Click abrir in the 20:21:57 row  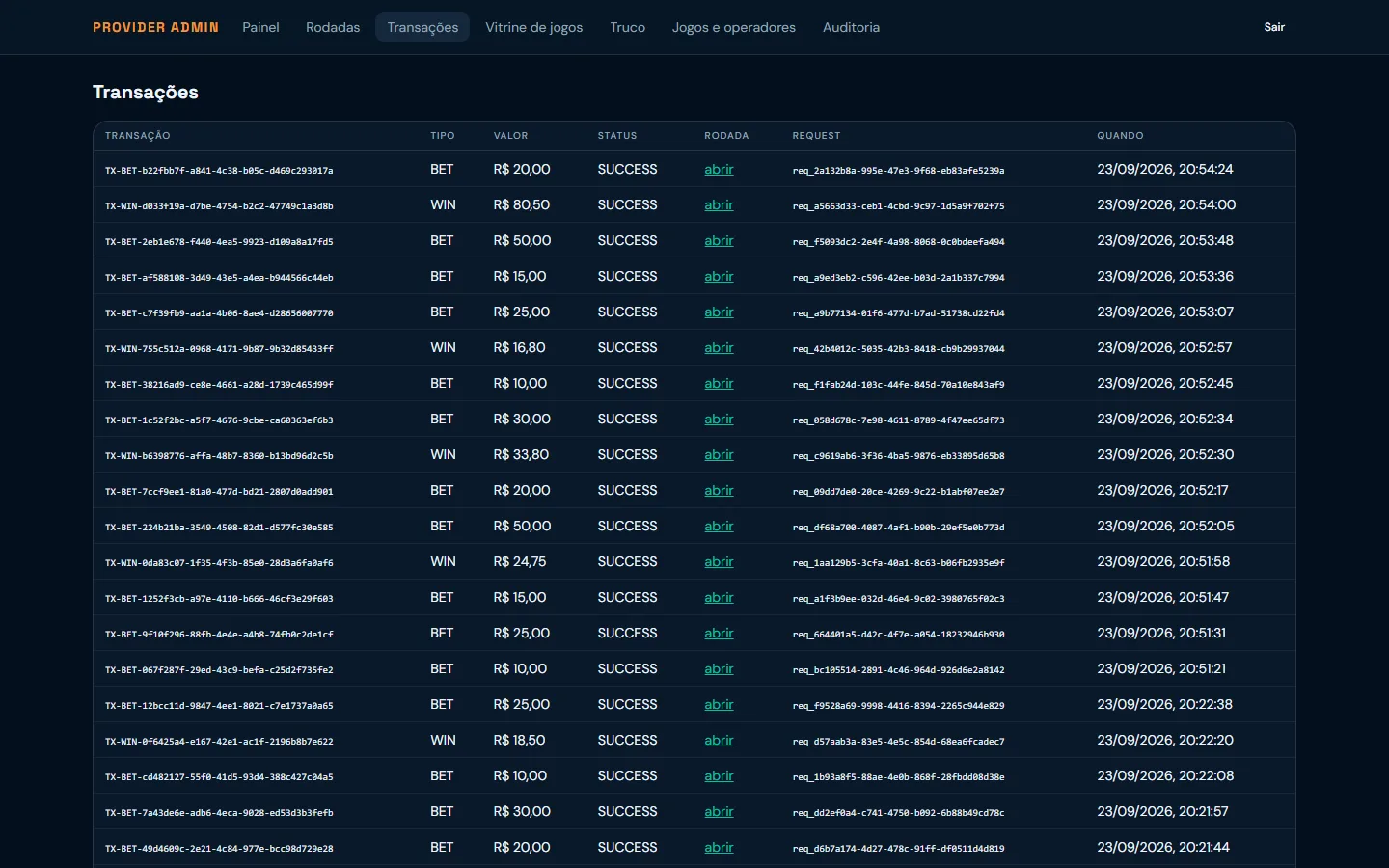[719, 811]
